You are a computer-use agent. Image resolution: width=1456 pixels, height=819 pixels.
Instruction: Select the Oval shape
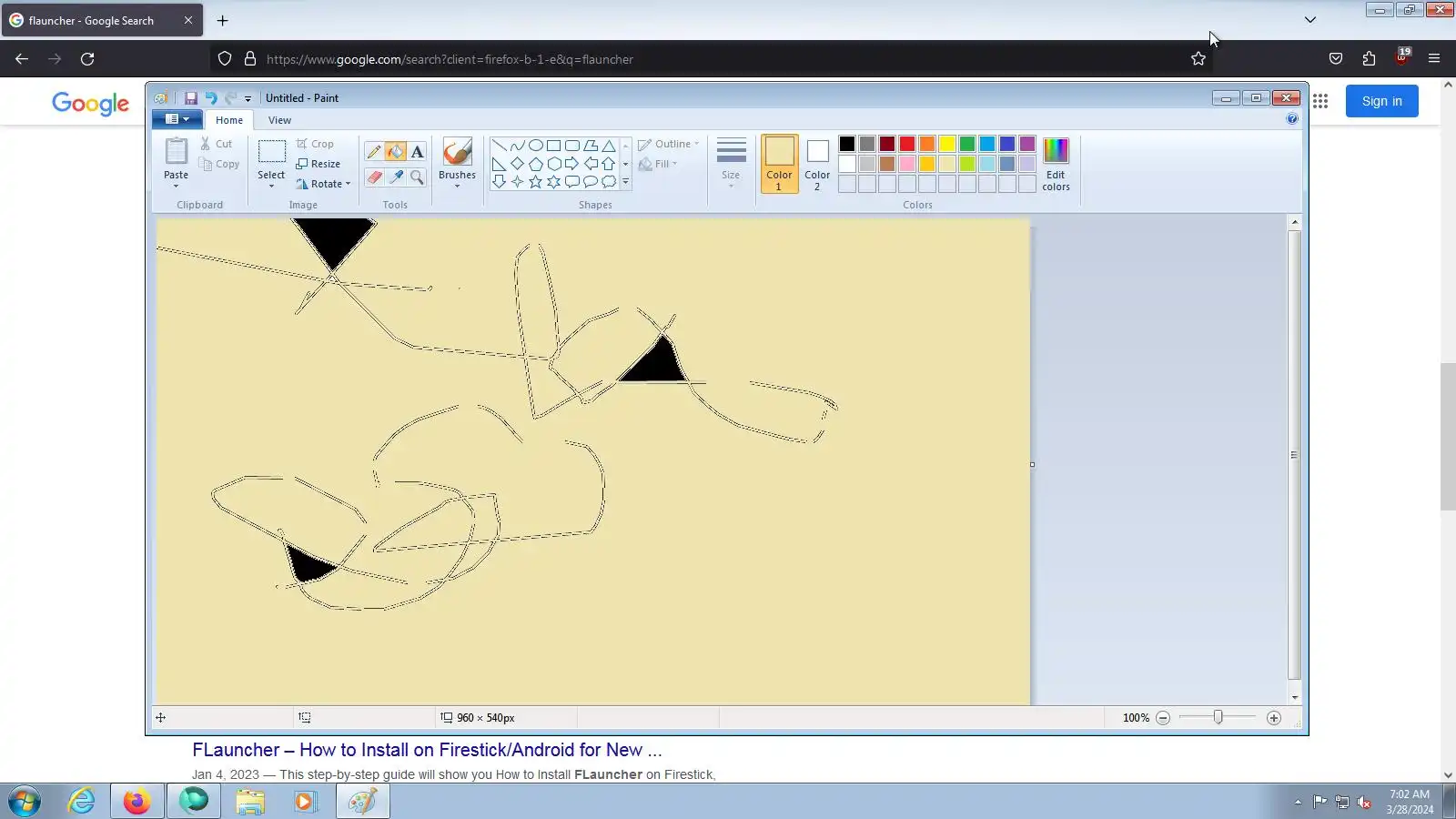pos(535,146)
